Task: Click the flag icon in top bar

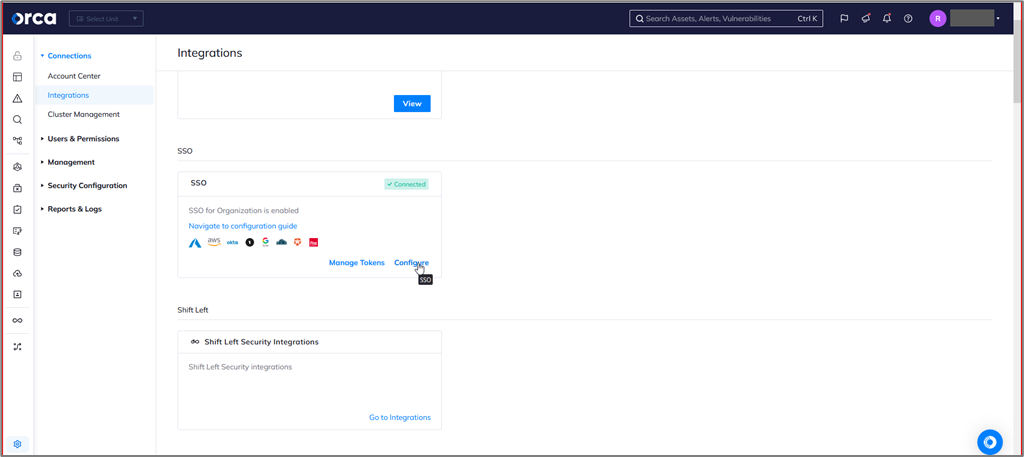Action: point(844,18)
